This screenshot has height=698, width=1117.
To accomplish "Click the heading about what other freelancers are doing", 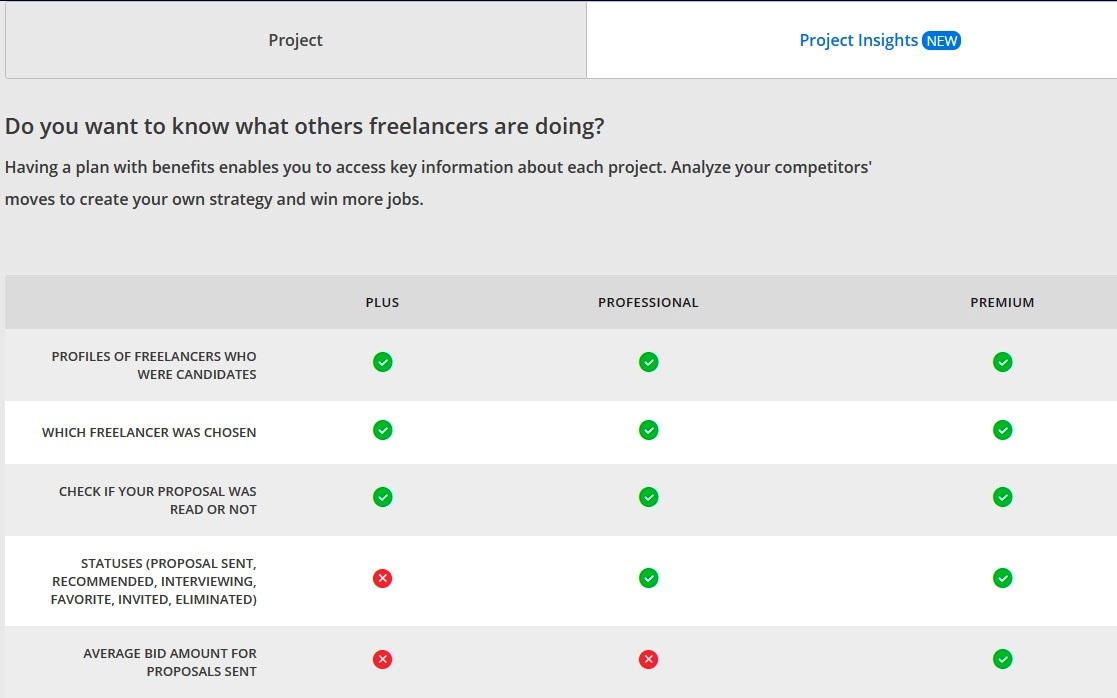I will 305,127.
